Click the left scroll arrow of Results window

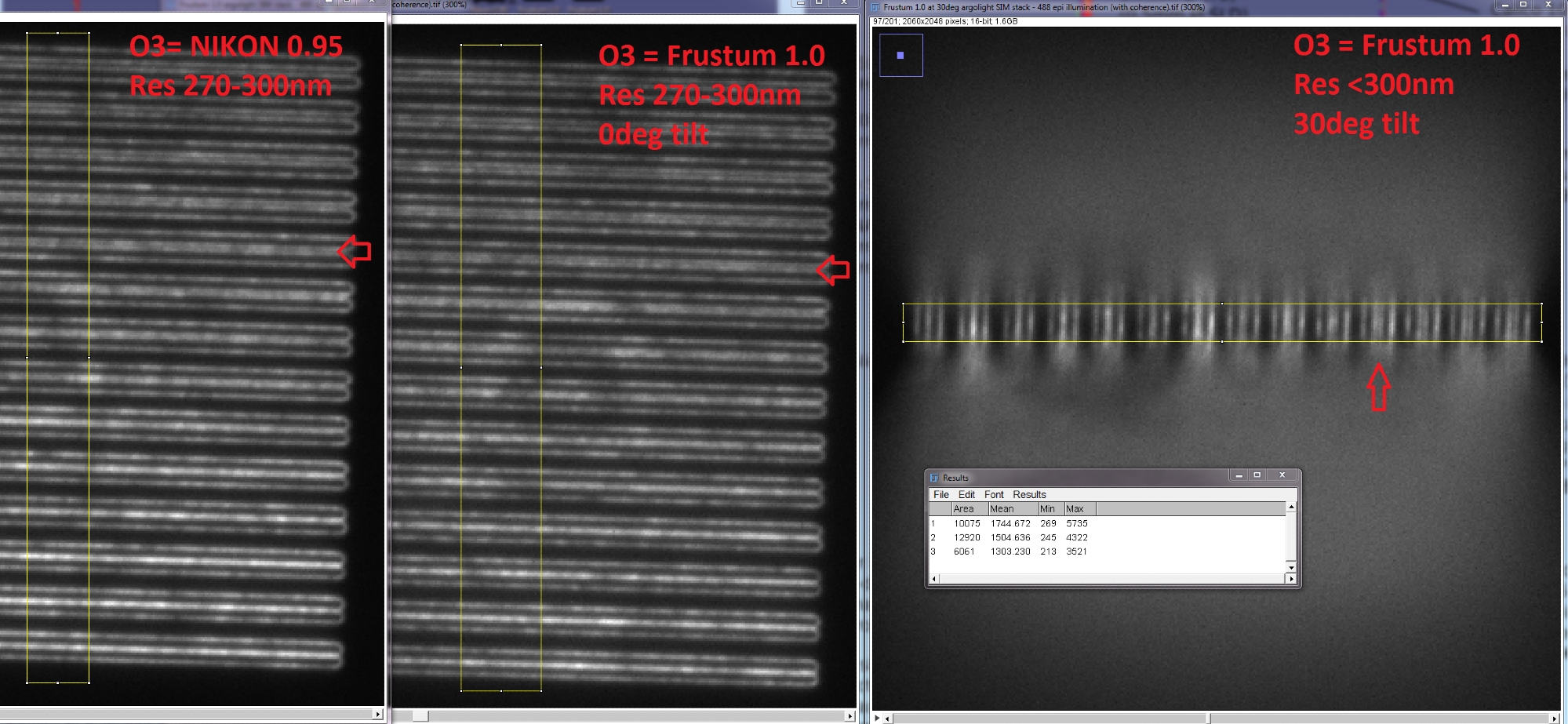[933, 579]
